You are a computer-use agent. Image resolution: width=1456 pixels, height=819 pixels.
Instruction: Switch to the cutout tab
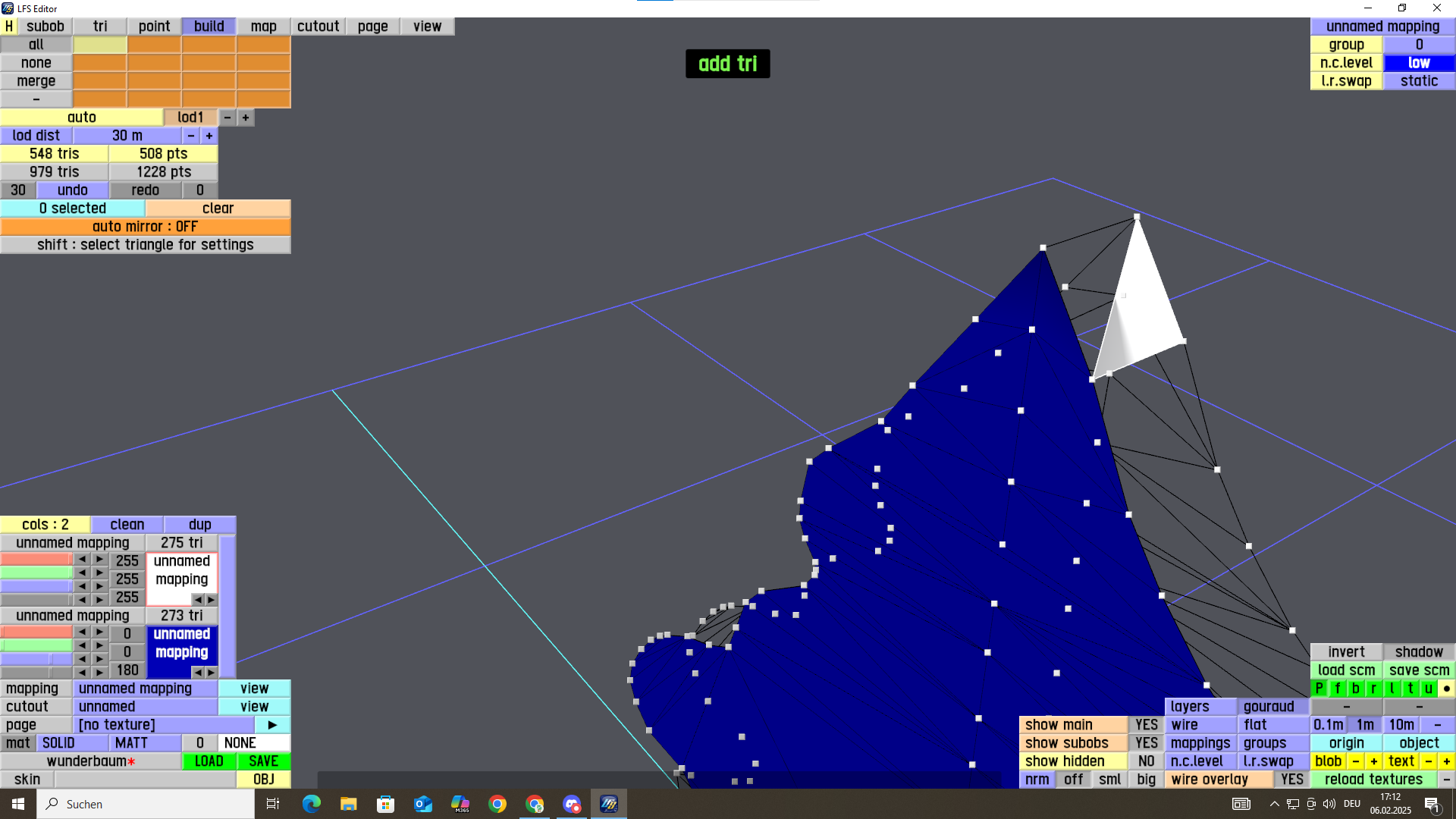[x=318, y=26]
